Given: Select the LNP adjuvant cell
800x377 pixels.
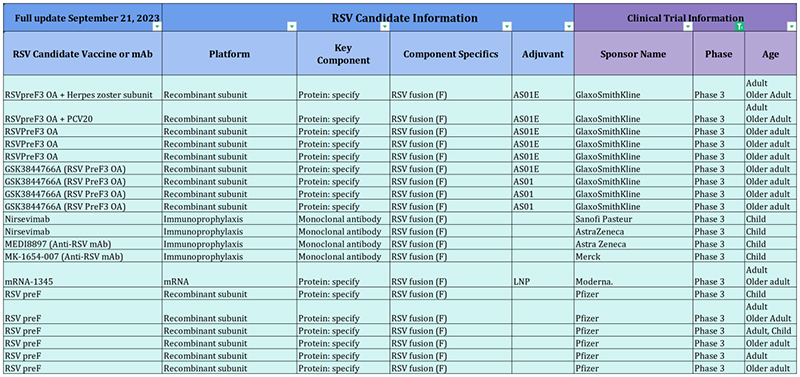Looking at the screenshot, I should (543, 275).
